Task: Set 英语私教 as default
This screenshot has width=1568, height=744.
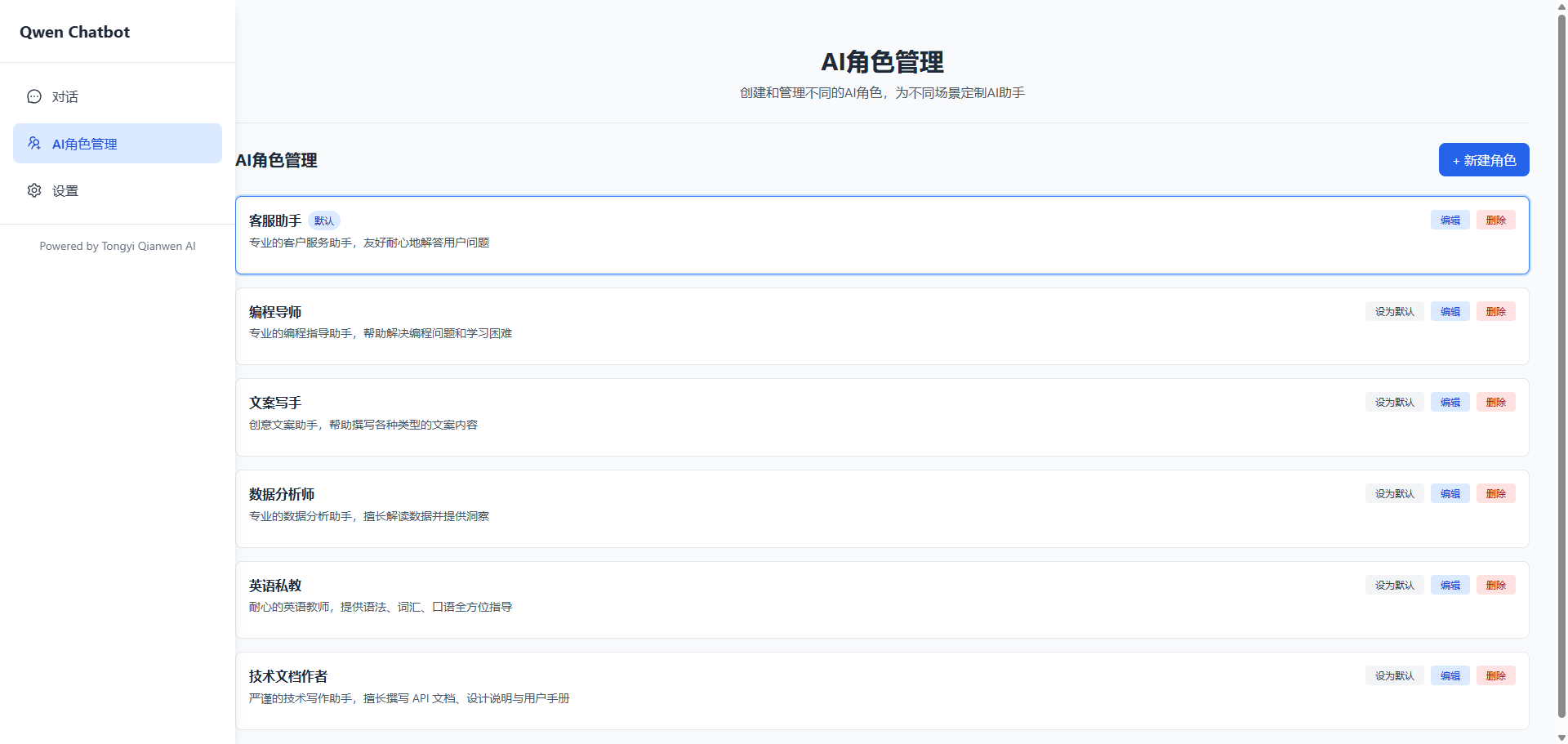Action: click(x=1395, y=585)
